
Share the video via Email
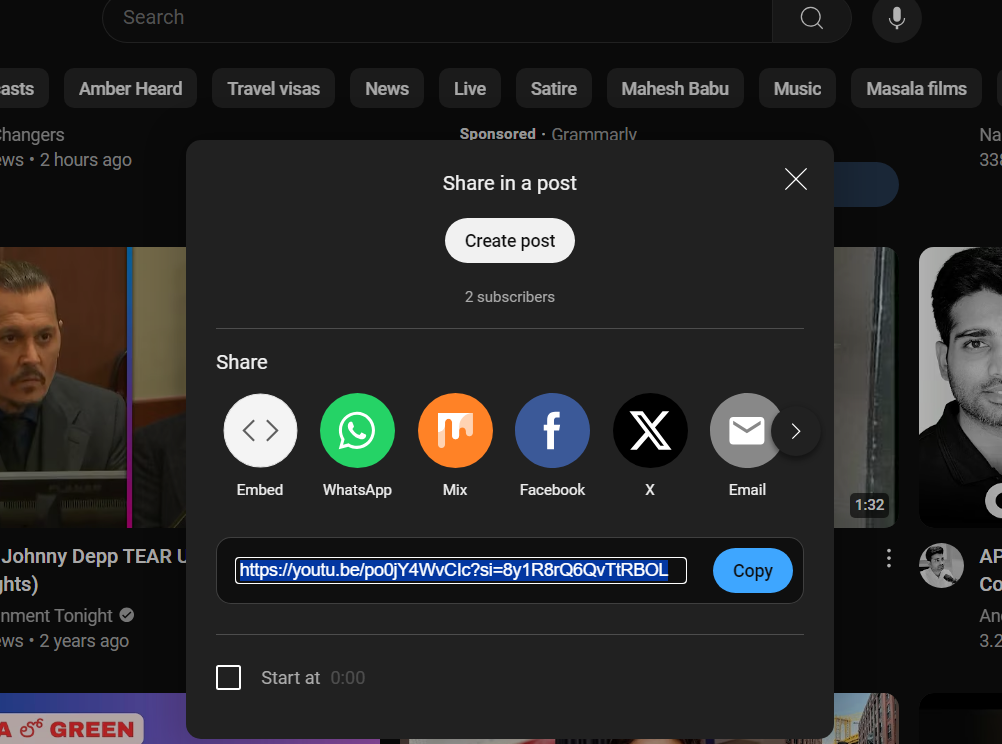pyautogui.click(x=747, y=430)
